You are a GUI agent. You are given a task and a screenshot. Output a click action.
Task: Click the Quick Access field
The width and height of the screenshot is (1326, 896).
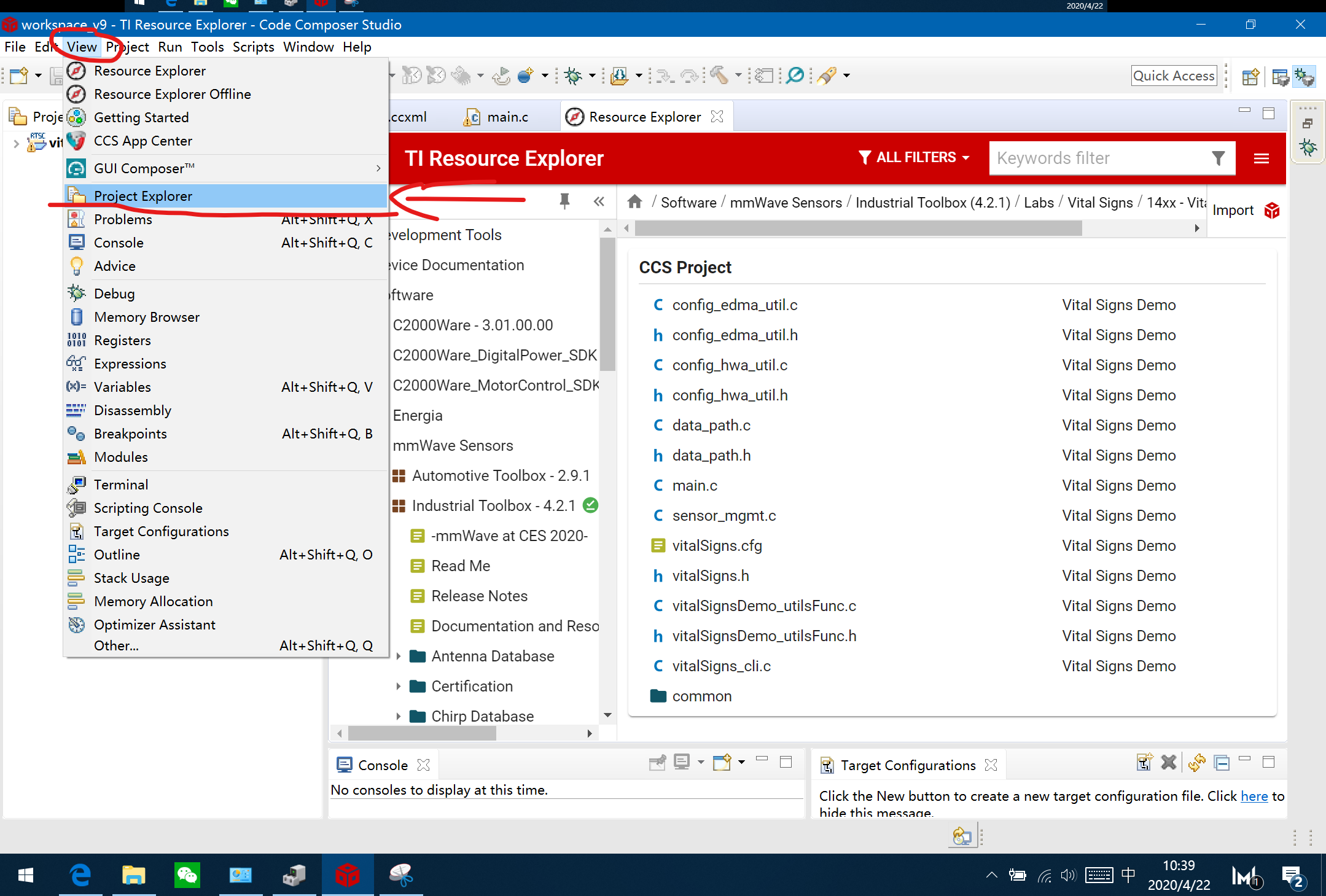coord(1174,76)
